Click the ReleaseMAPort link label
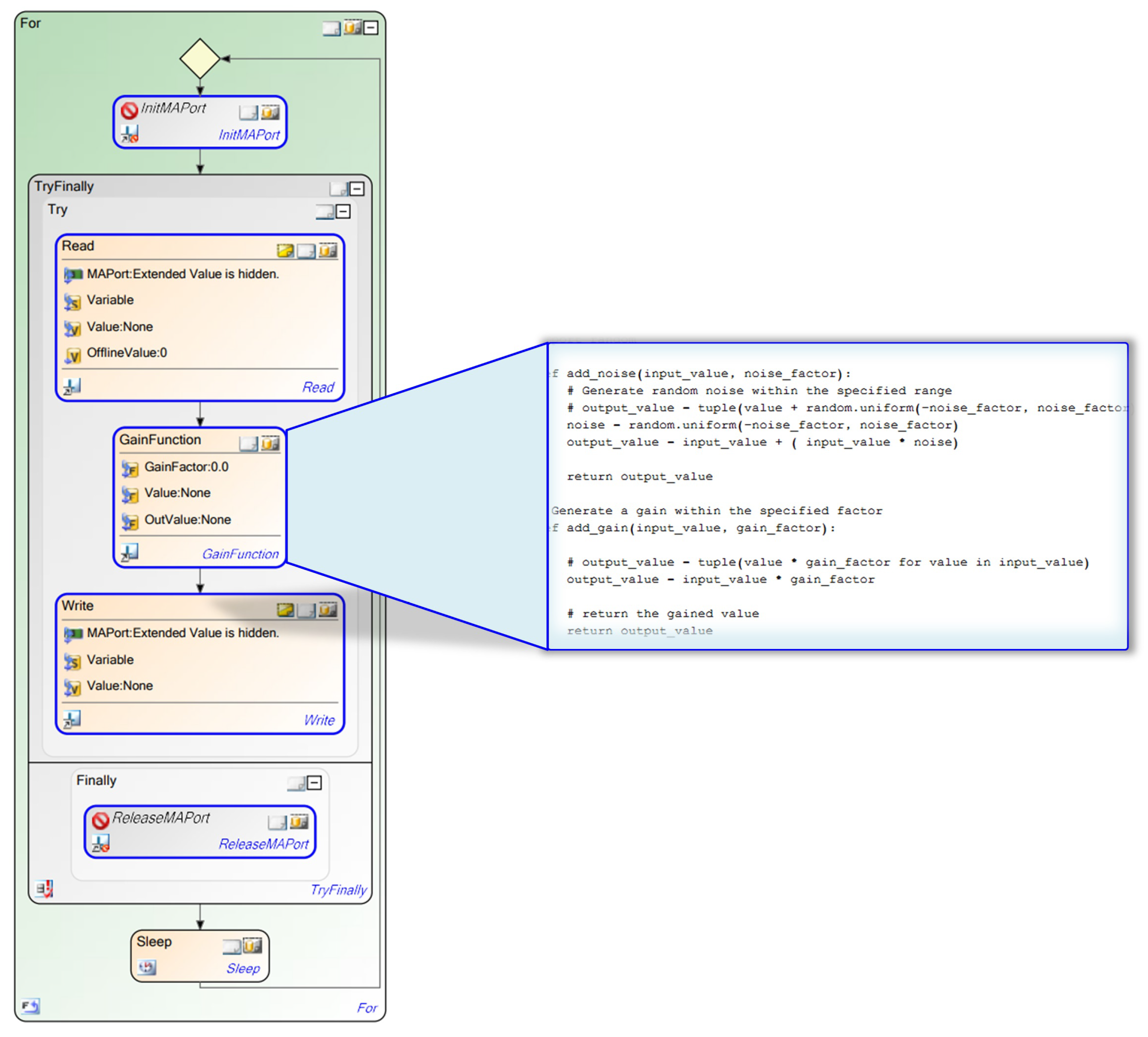This screenshot has width=1148, height=1037. pyautogui.click(x=263, y=843)
